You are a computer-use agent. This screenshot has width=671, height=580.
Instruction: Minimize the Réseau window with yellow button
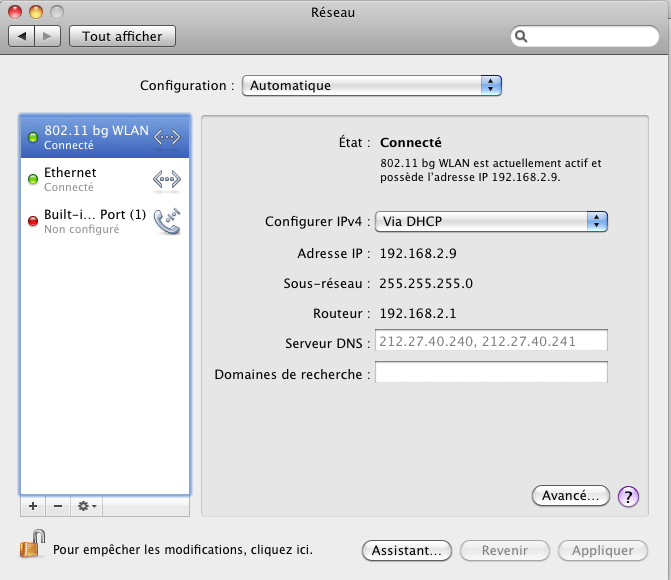click(36, 12)
